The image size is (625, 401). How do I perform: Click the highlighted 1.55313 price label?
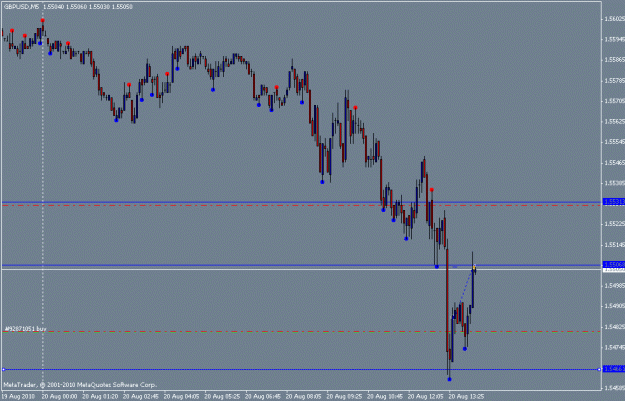click(x=614, y=202)
